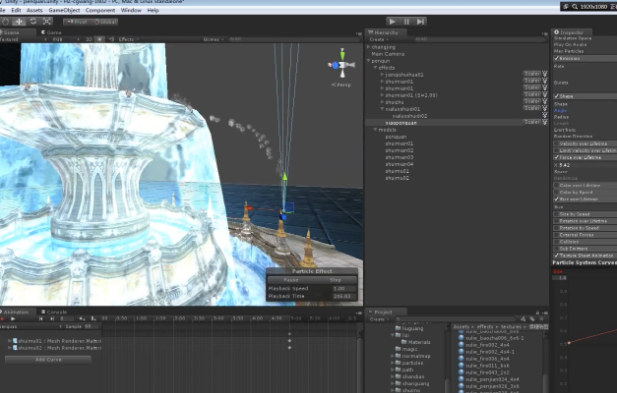The width and height of the screenshot is (617, 393).
Task: Click material icon of xulie_baozha006_6x6-1
Action: click(461, 338)
